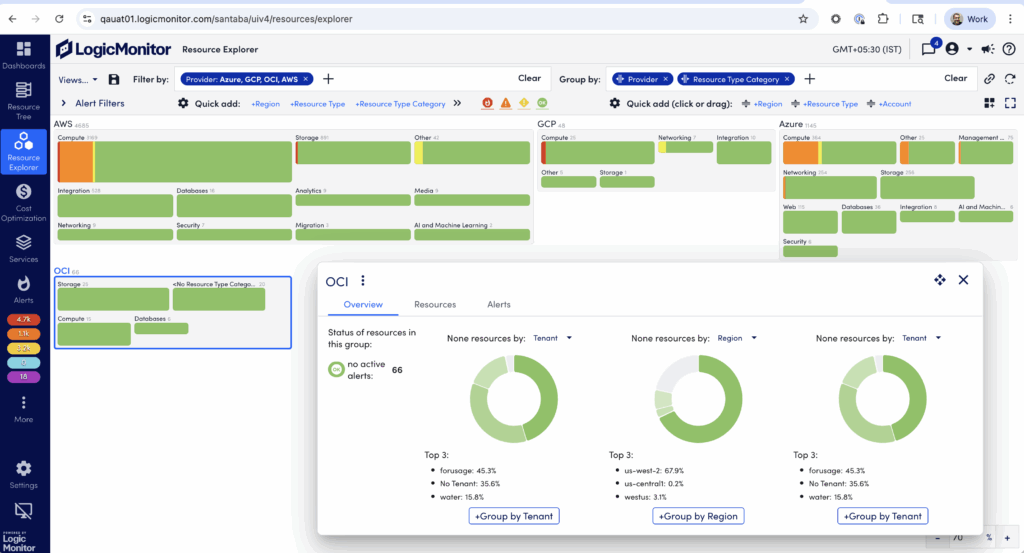This screenshot has height=553, width=1024.
Task: Quick add the +Resource Type filter
Action: (317, 104)
